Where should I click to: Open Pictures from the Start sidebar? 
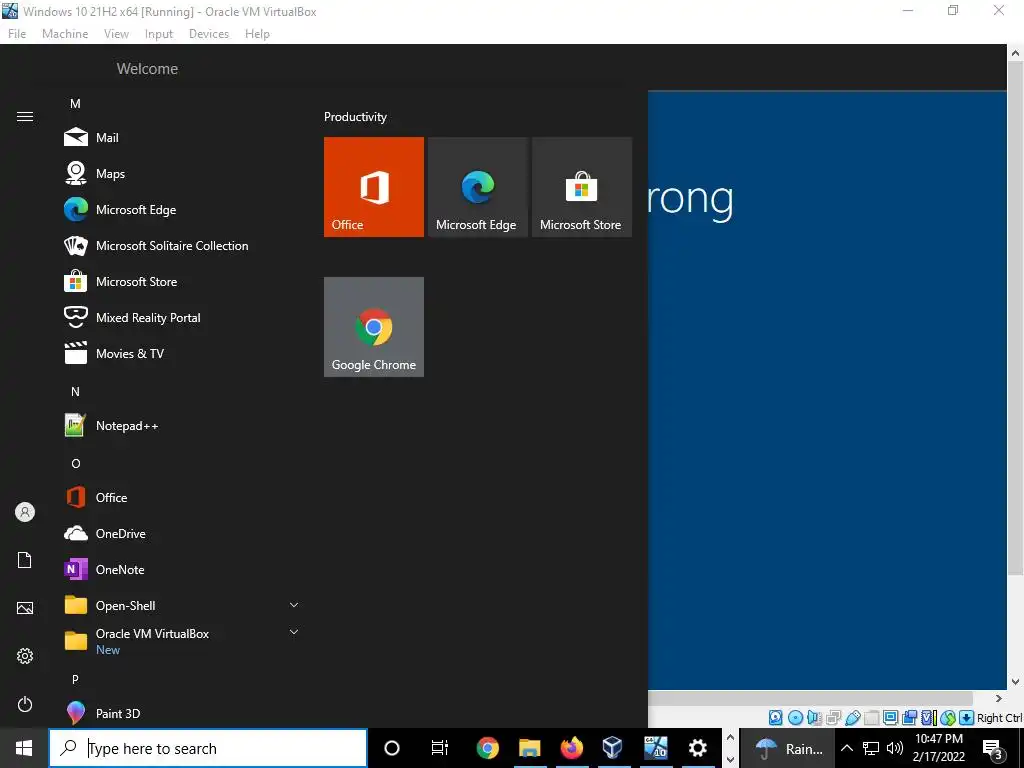point(25,608)
